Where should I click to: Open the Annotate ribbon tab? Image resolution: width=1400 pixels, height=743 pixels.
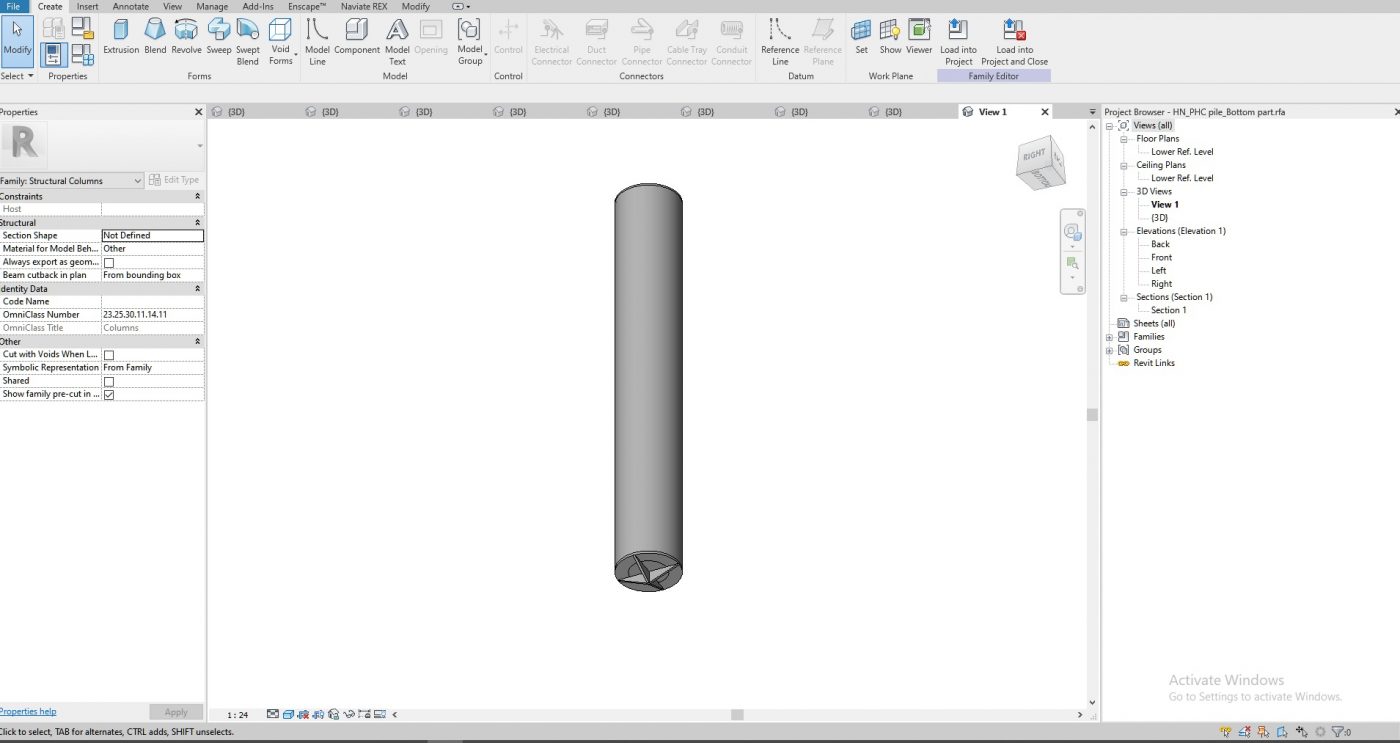(x=130, y=7)
